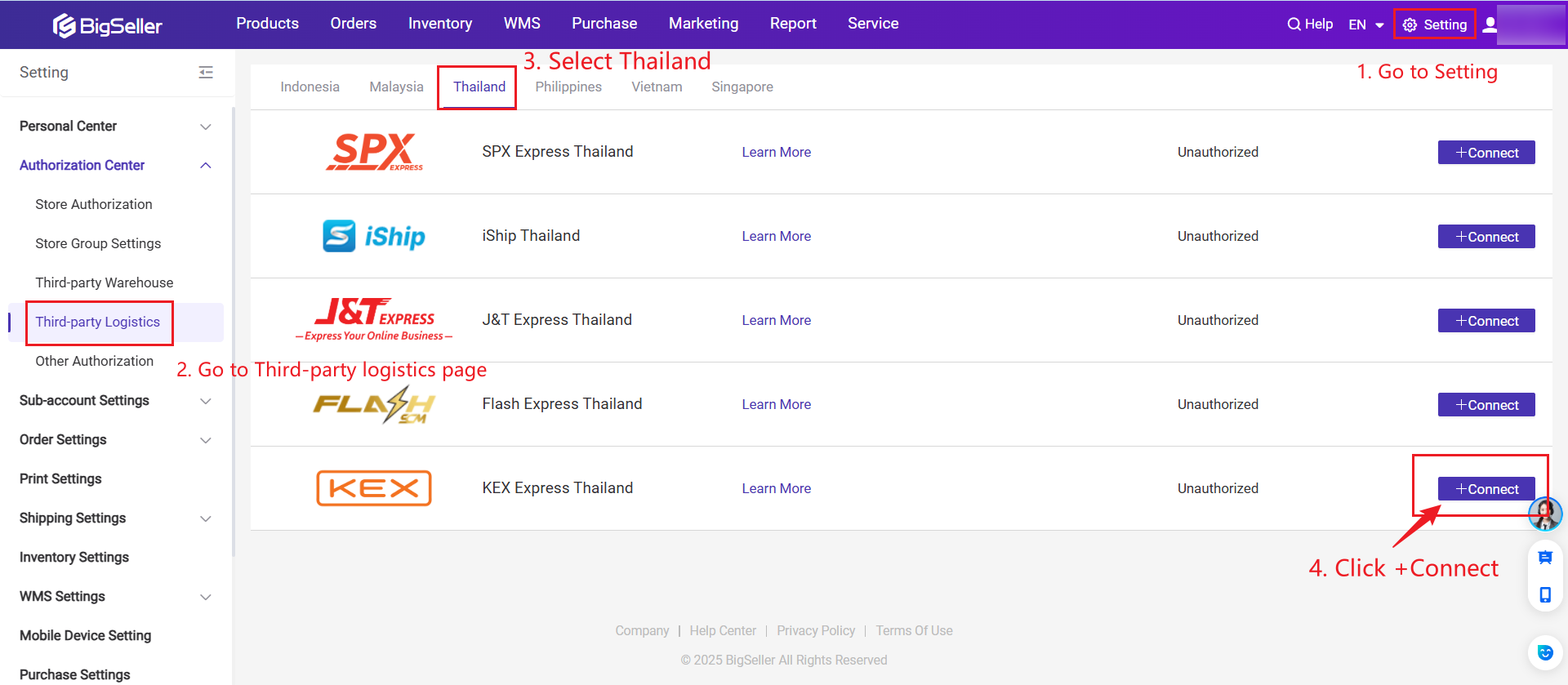Open the blue chatbot assistant icon
1568x685 pixels.
pyautogui.click(x=1545, y=652)
